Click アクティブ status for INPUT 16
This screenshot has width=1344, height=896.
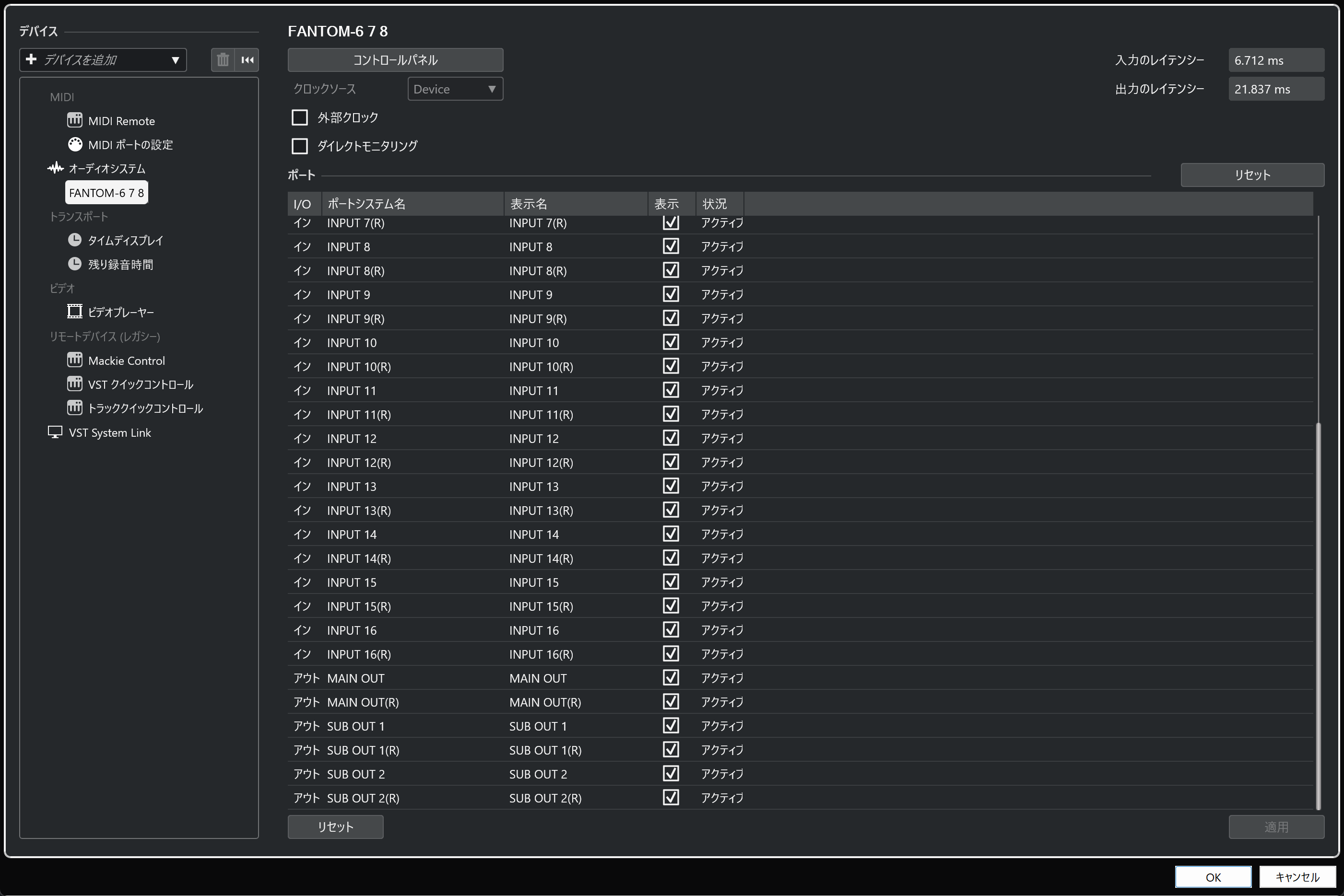point(722,630)
